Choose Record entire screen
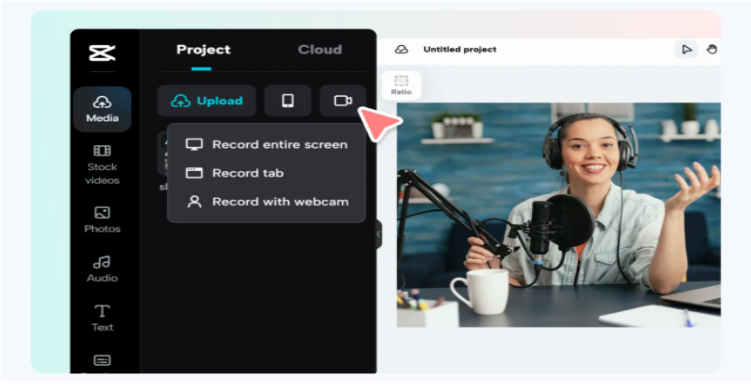 click(266, 144)
